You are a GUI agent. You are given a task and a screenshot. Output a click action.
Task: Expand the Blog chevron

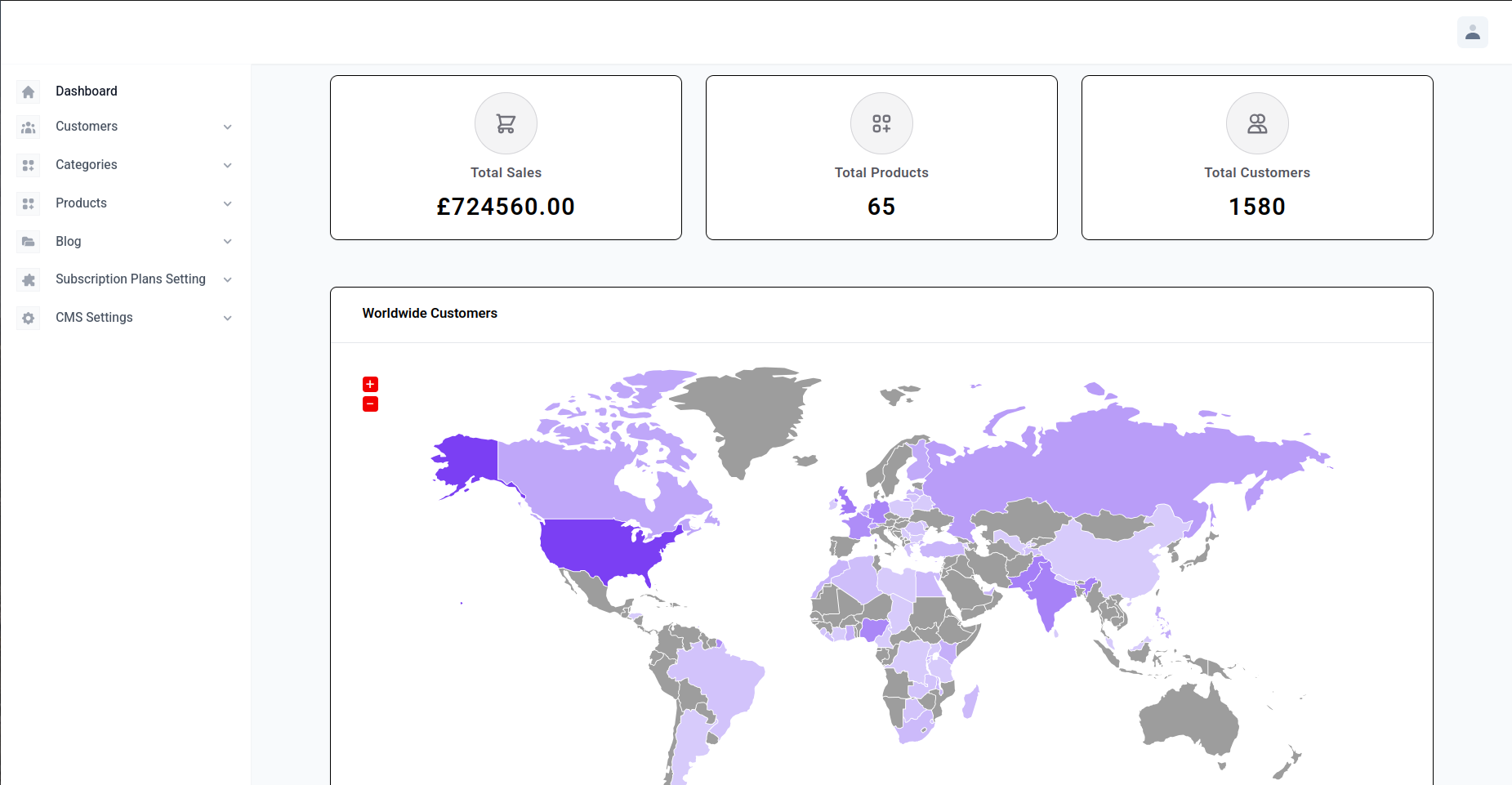[228, 241]
